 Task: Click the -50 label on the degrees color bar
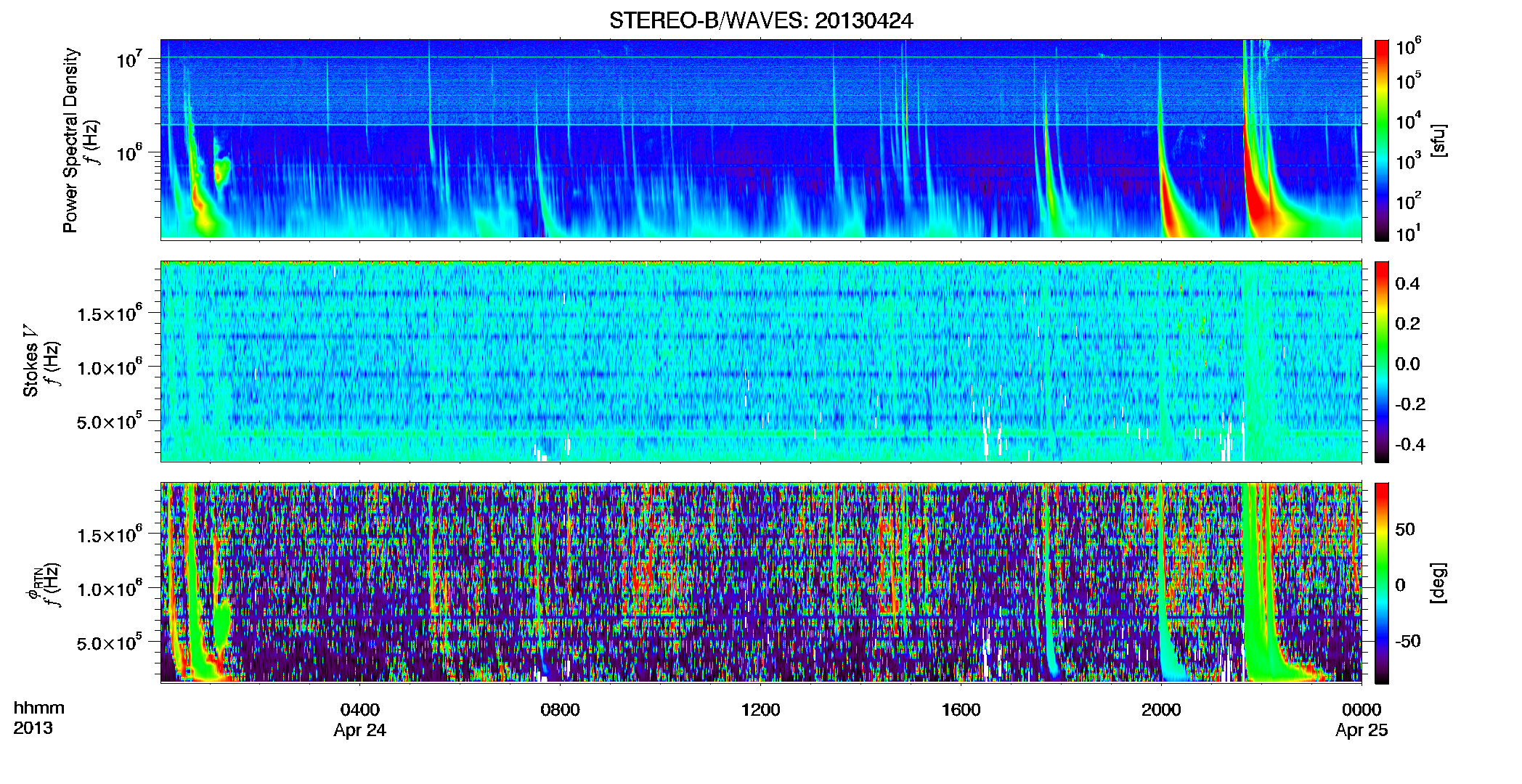click(x=1408, y=641)
